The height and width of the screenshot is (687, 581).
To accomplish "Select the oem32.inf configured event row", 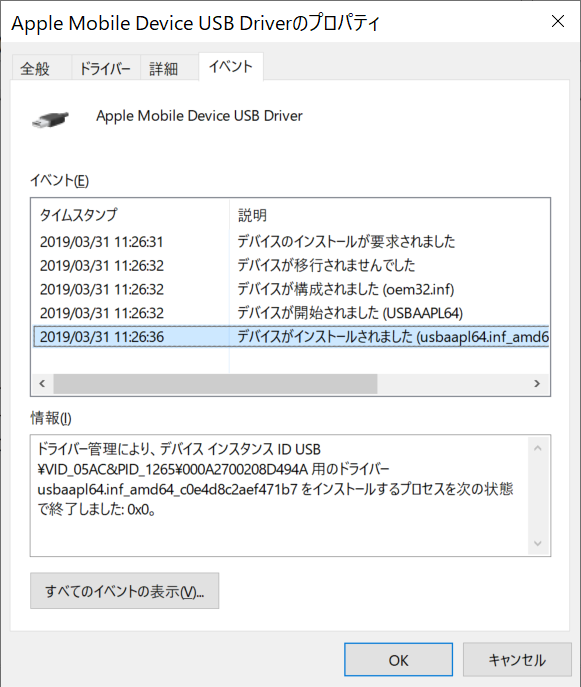I will click(x=291, y=289).
